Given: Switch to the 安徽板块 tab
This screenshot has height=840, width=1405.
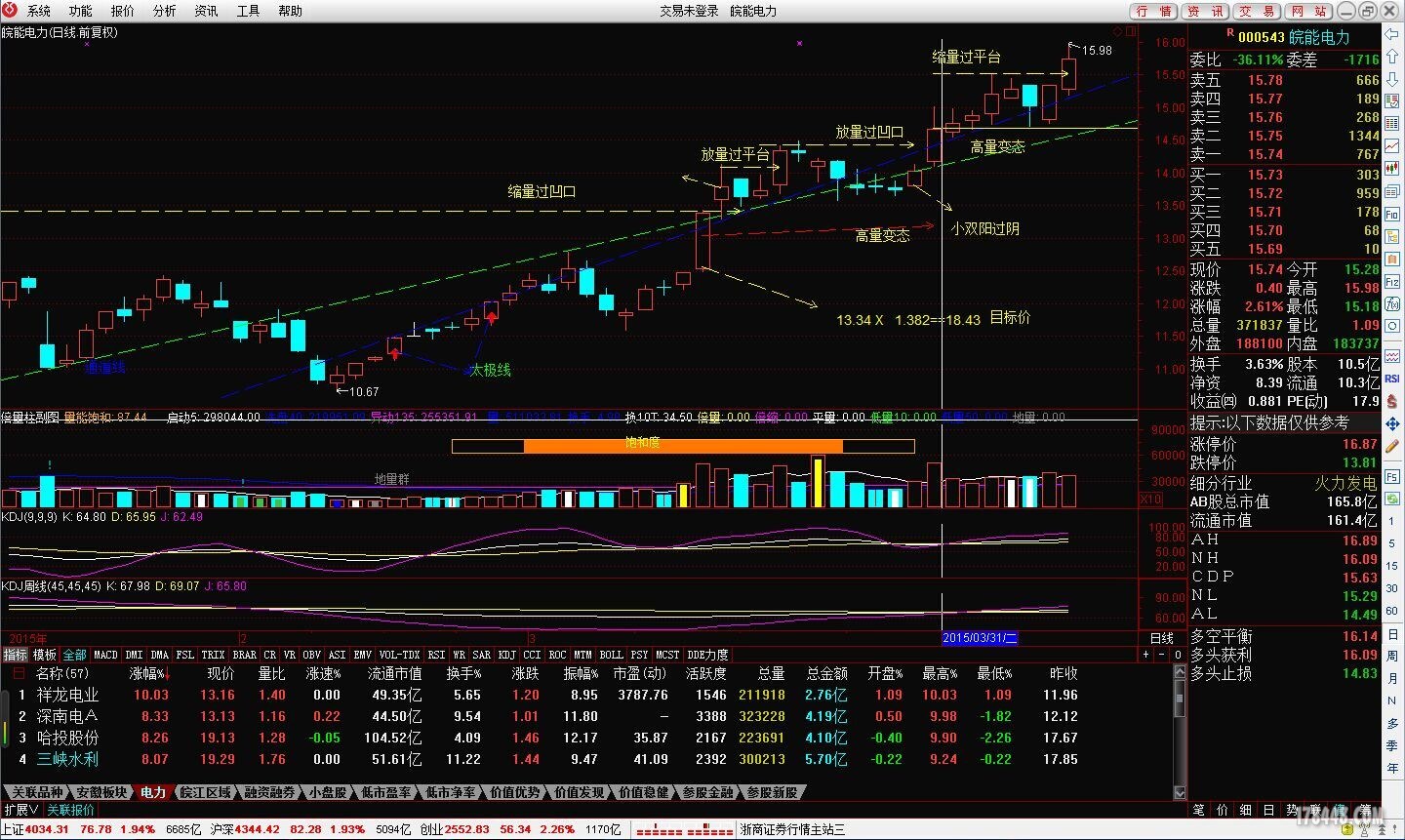Looking at the screenshot, I should tap(101, 792).
